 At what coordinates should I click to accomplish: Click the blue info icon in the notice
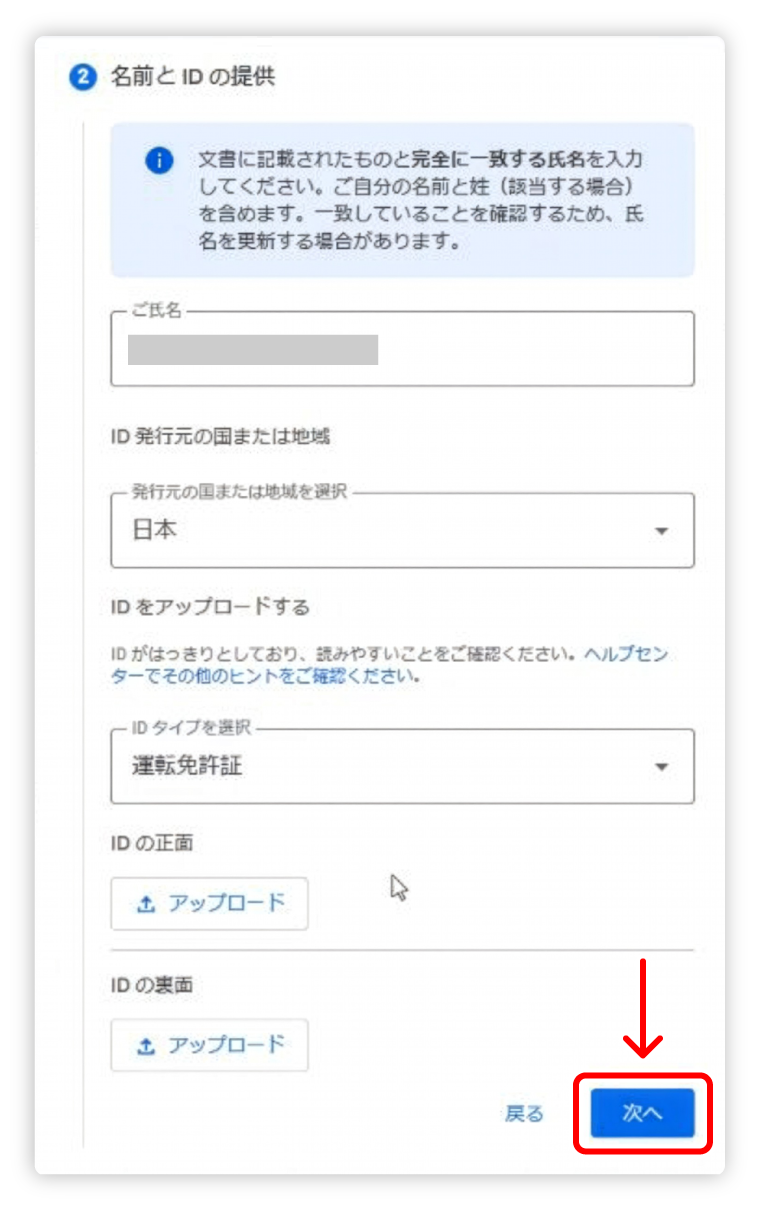point(159,161)
